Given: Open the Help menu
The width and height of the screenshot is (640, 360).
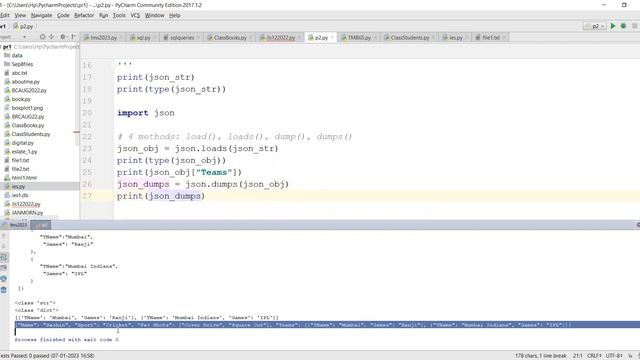Looking at the screenshot, I should 175,16.
